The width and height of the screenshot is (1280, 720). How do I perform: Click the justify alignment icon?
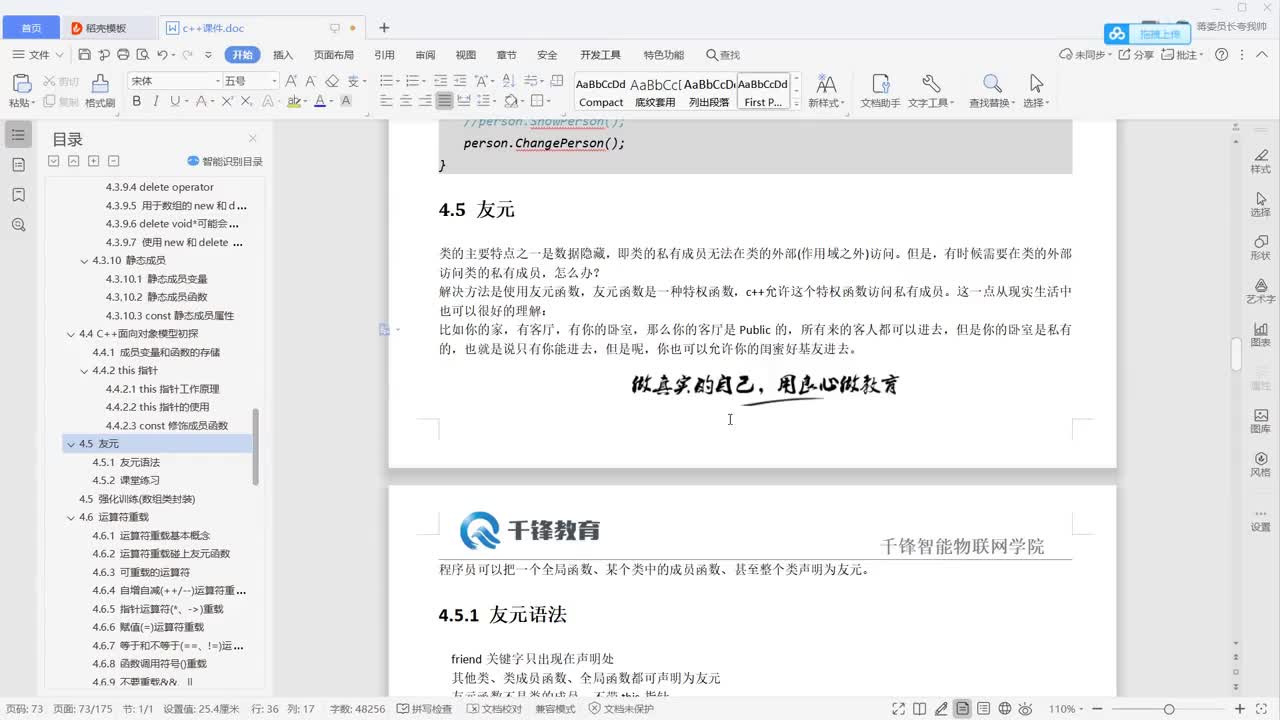point(444,101)
